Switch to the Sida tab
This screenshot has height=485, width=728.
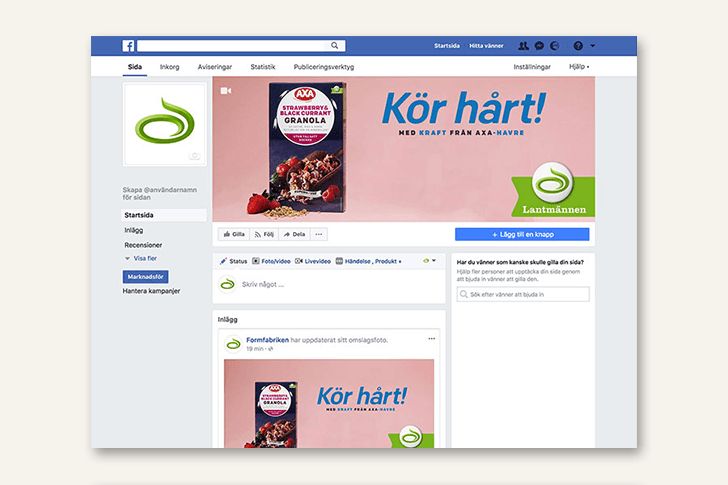click(x=135, y=67)
